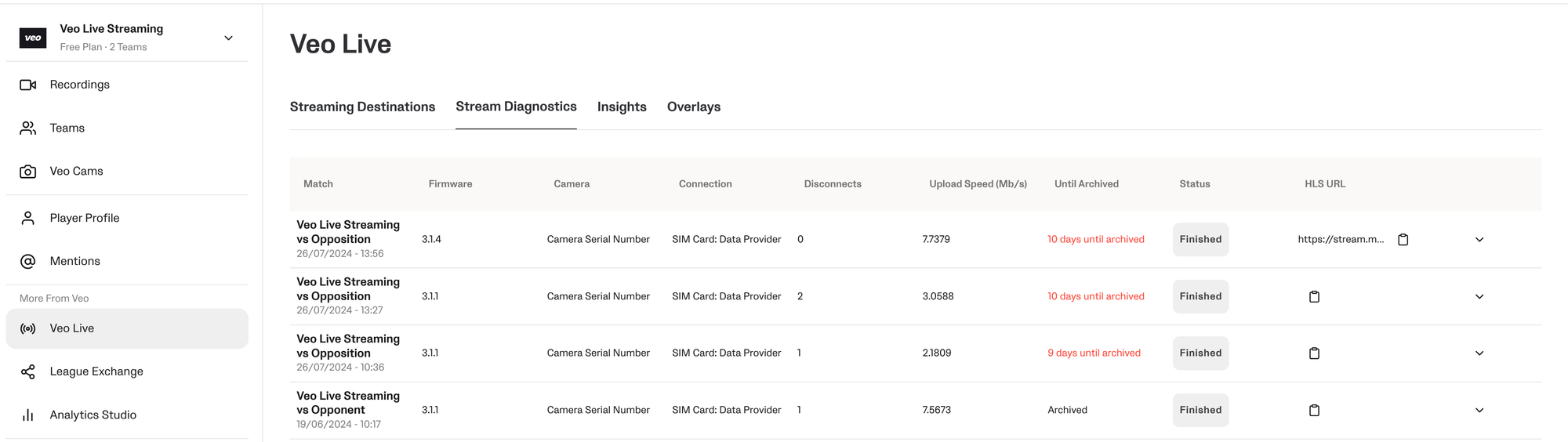Expand the 19/06/2024 10:17 match row

tap(1479, 410)
